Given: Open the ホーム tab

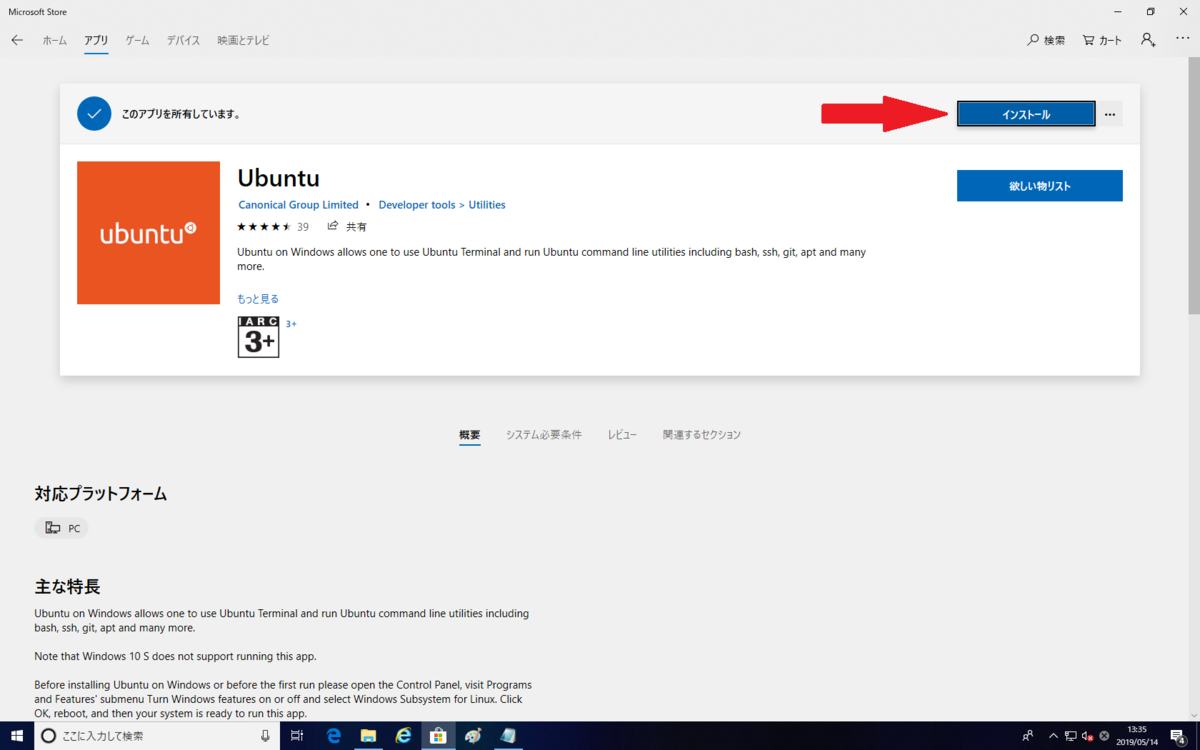Looking at the screenshot, I should [54, 40].
